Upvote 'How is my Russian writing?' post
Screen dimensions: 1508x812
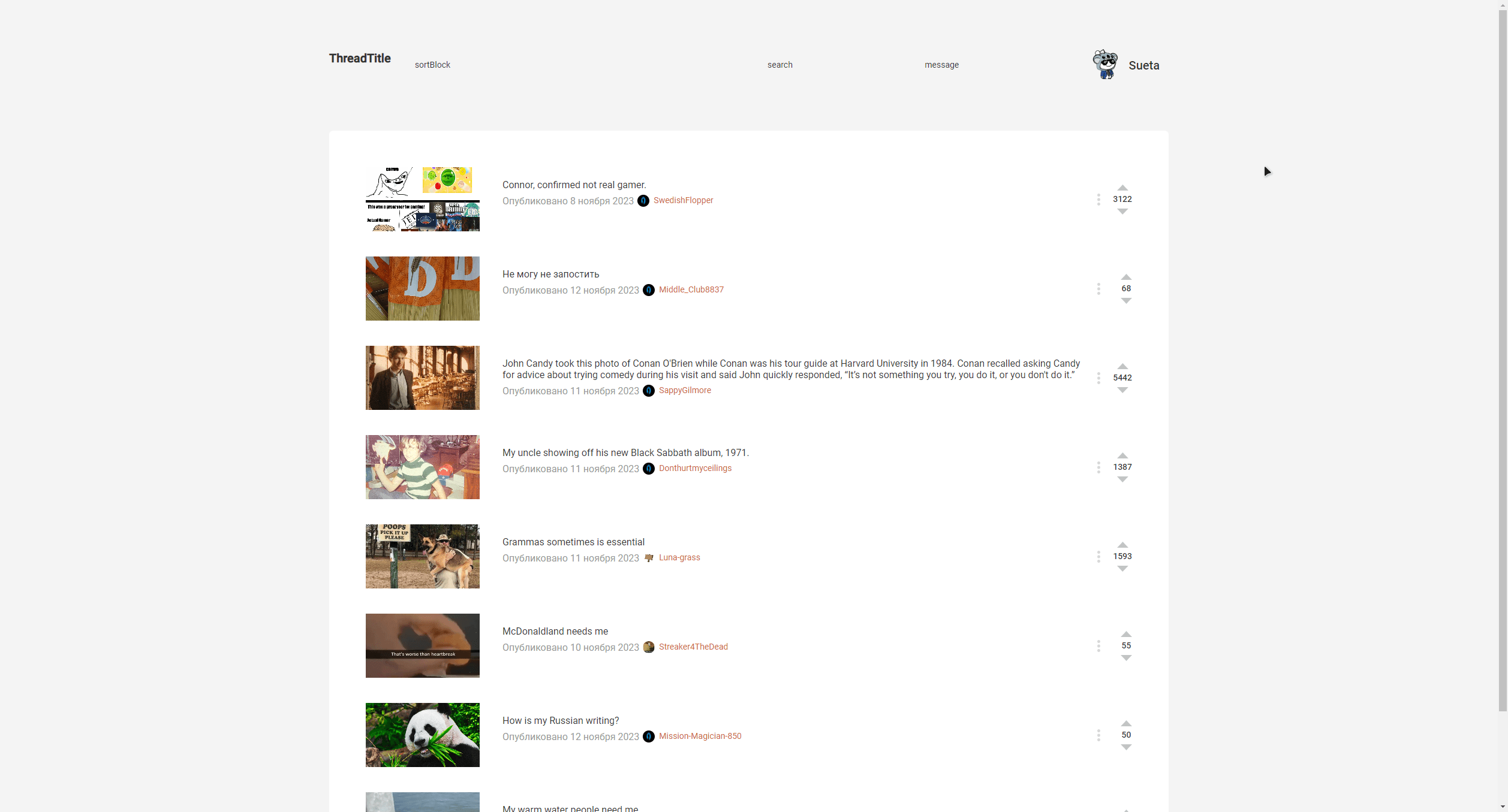tap(1126, 723)
